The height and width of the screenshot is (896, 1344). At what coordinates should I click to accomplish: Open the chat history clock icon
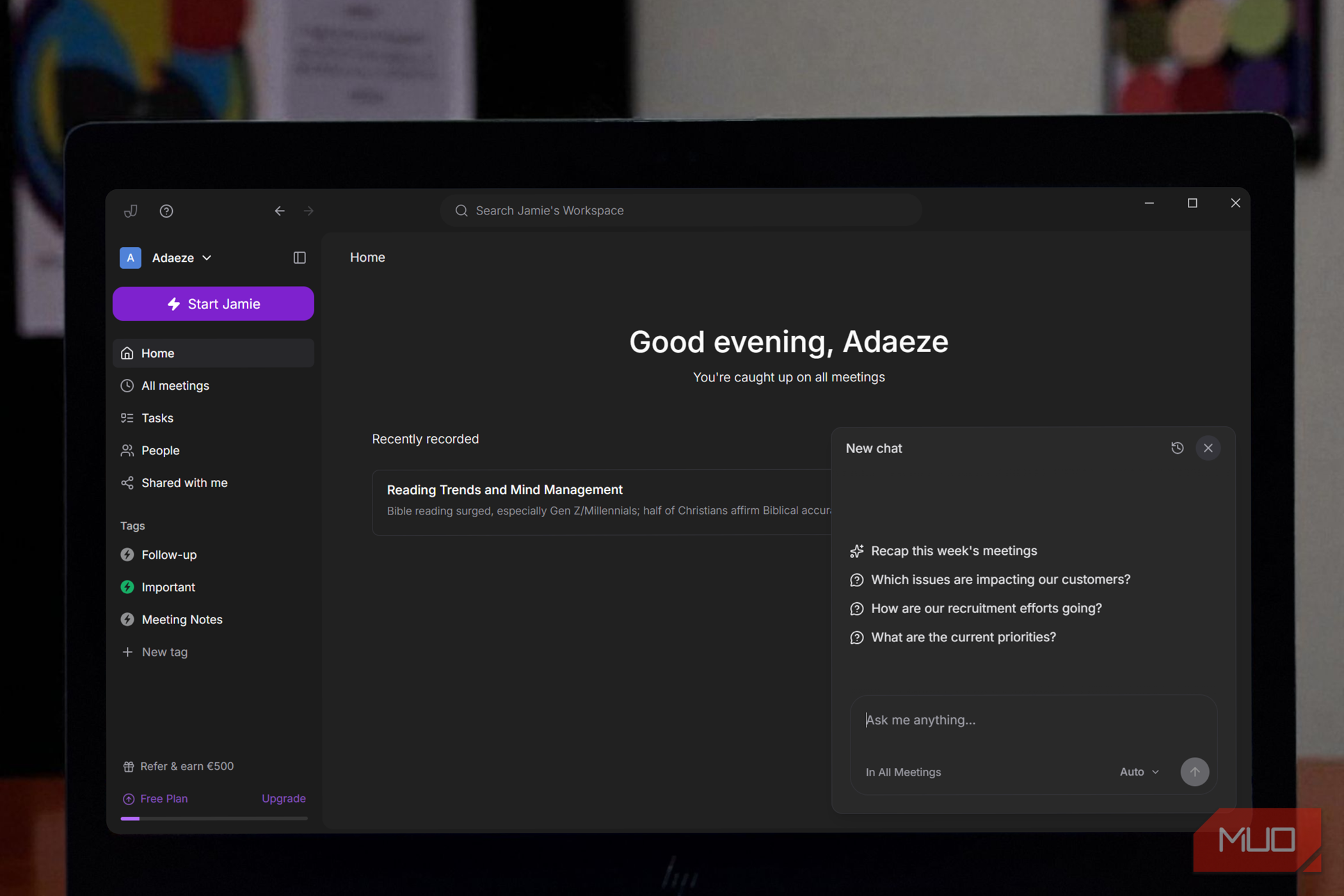point(1177,448)
